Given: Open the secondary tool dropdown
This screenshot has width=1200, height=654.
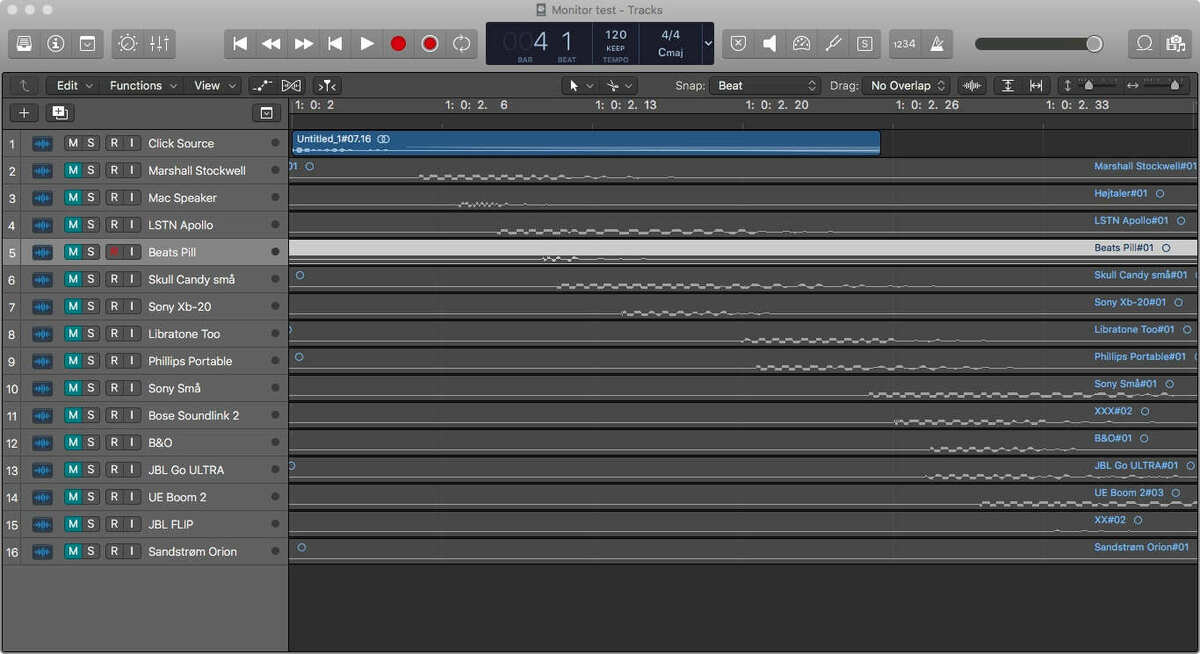Looking at the screenshot, I should tap(620, 86).
